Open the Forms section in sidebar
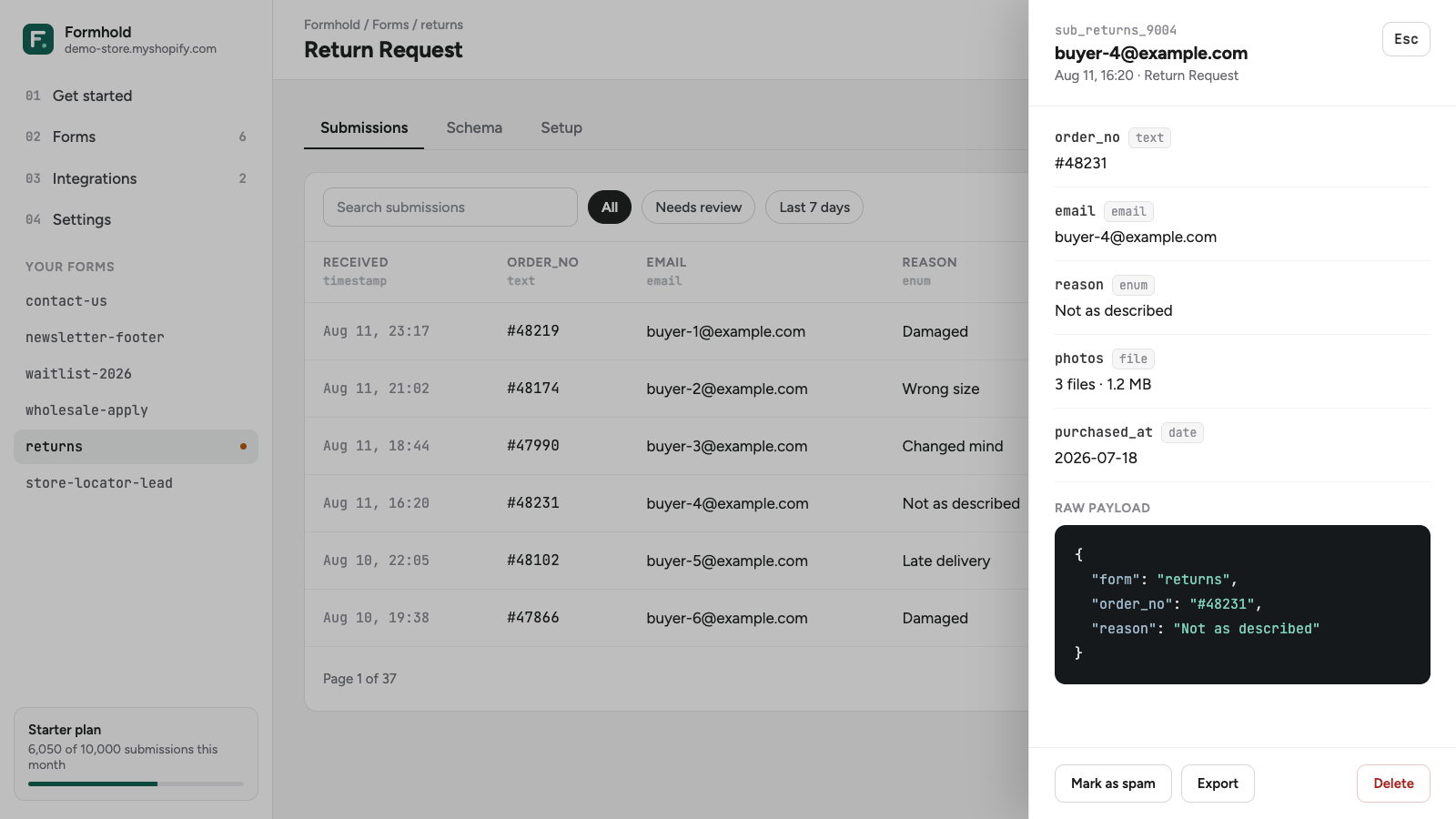Screen dimensions: 1456x819 click(x=136, y=136)
